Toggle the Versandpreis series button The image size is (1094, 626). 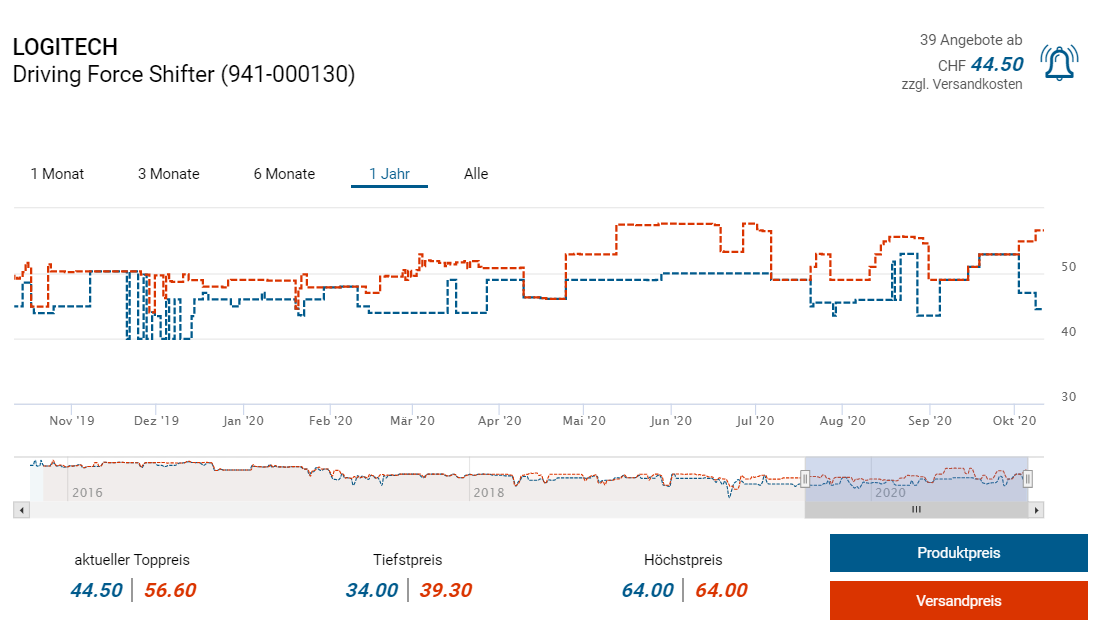(959, 601)
